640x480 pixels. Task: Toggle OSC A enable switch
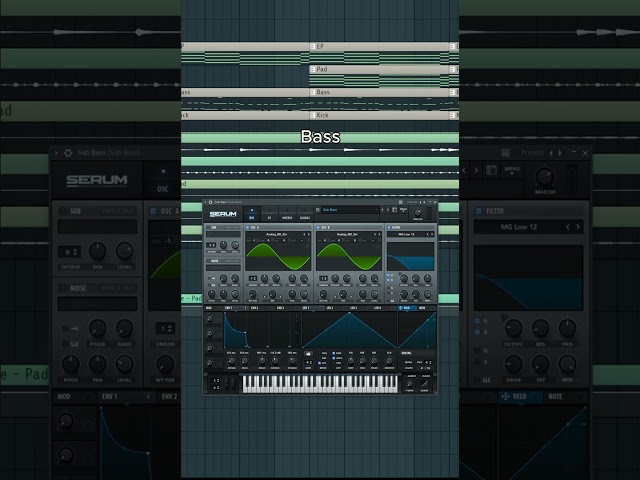pos(247,227)
